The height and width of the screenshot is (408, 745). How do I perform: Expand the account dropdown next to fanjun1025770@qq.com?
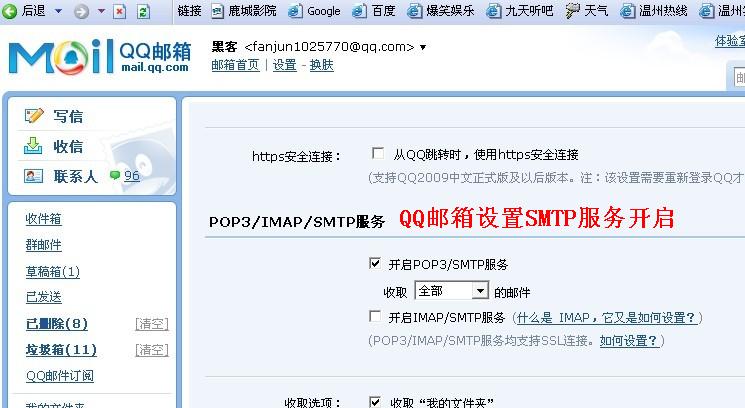(x=423, y=47)
